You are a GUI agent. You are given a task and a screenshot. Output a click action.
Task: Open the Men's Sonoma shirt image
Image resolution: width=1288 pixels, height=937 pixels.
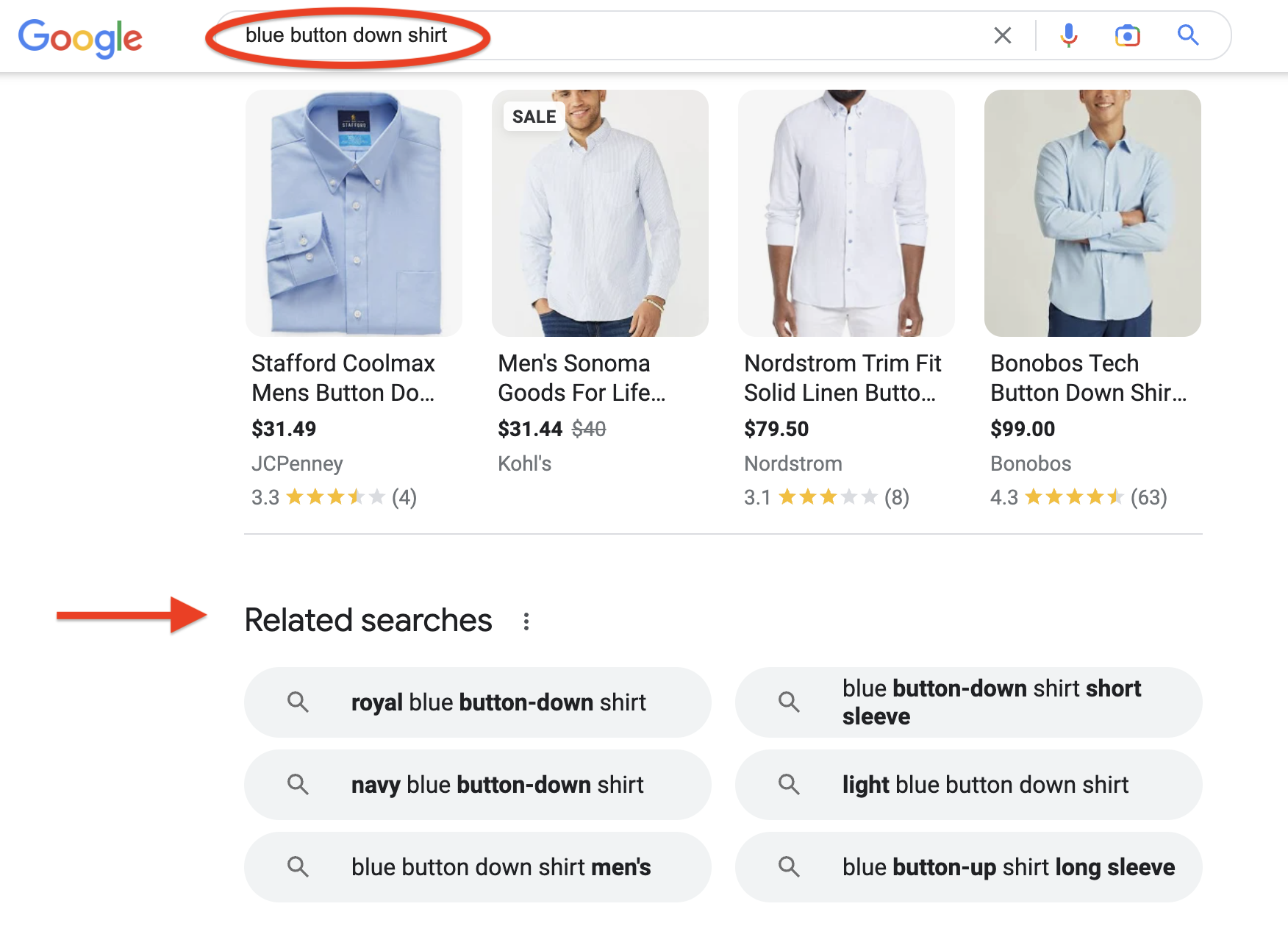coord(600,213)
